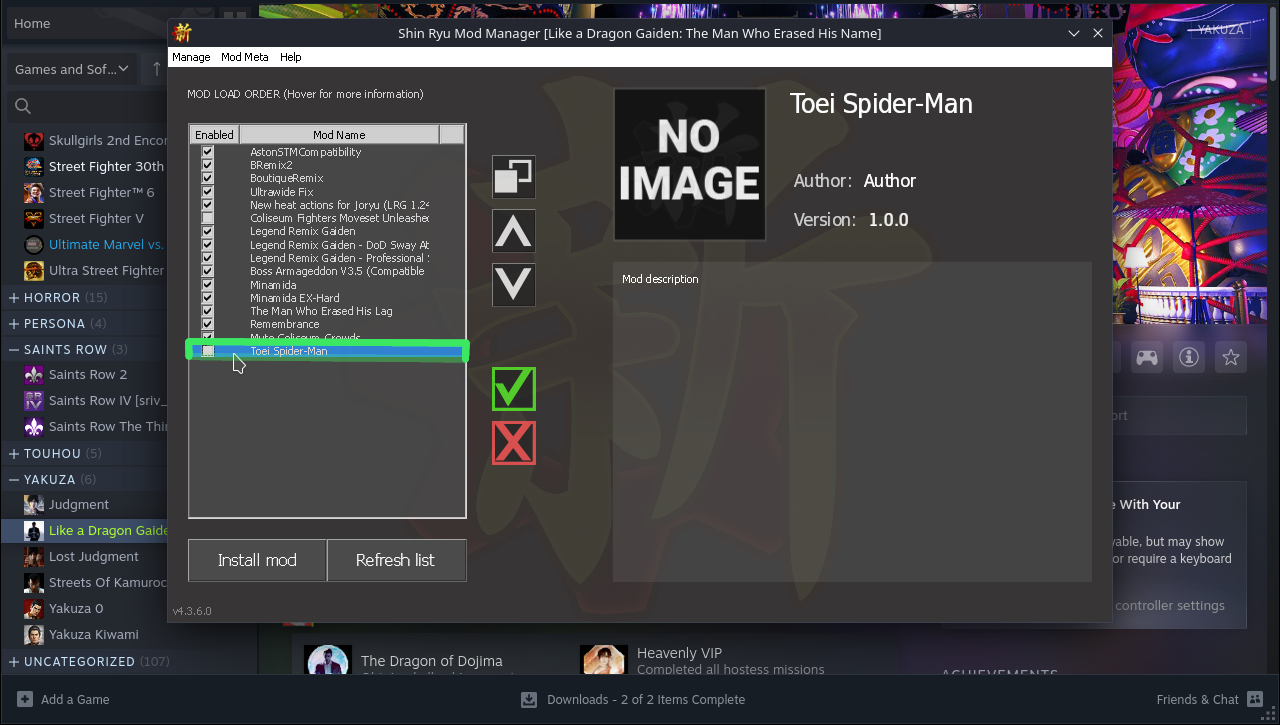The width and height of the screenshot is (1280, 725).
Task: Click the green checkmark button
Action: click(x=514, y=389)
